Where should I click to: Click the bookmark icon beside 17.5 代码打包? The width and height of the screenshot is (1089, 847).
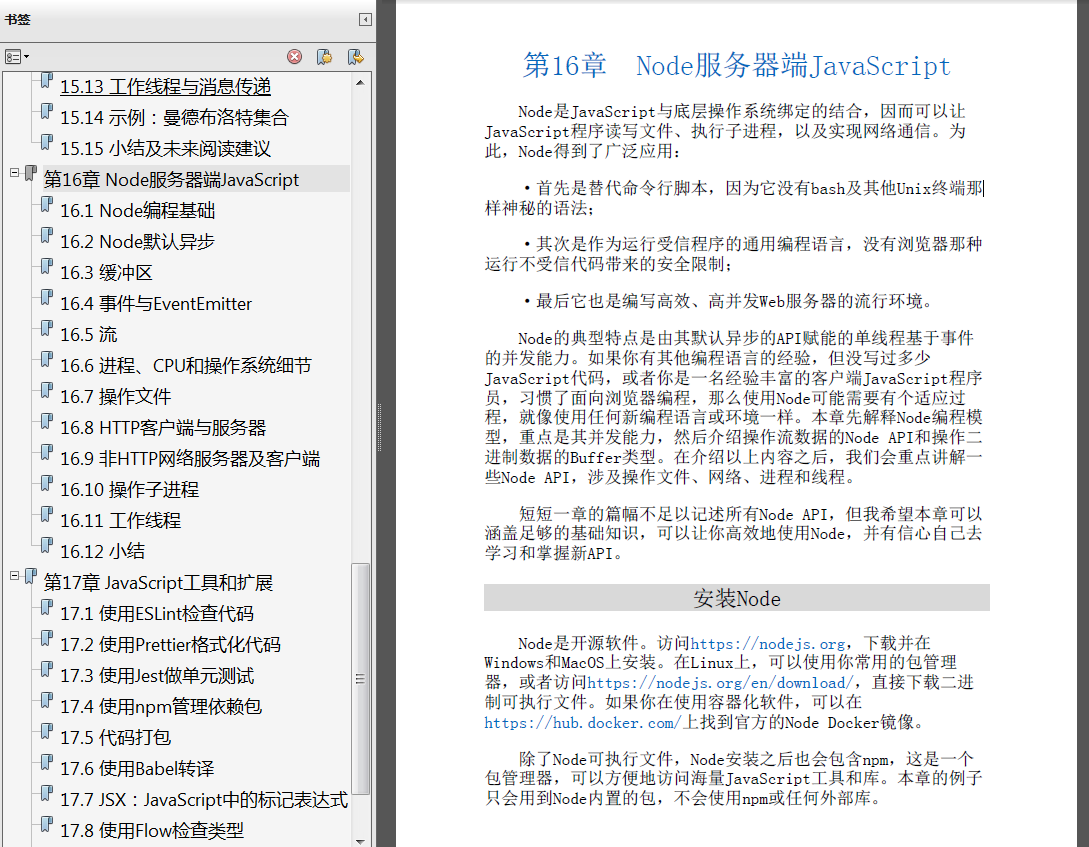point(47,732)
